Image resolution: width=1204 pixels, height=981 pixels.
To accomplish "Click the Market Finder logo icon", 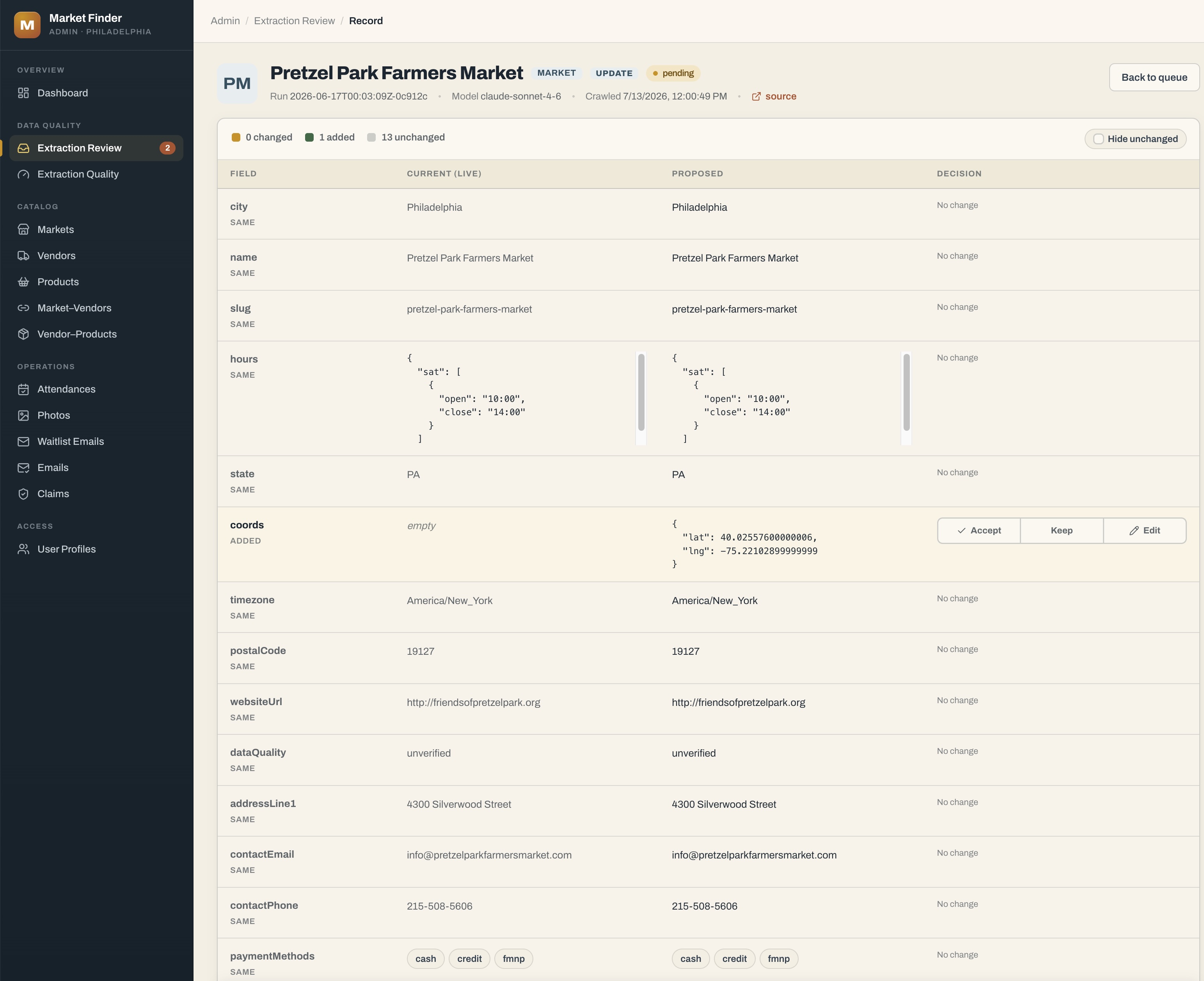I will coord(27,25).
